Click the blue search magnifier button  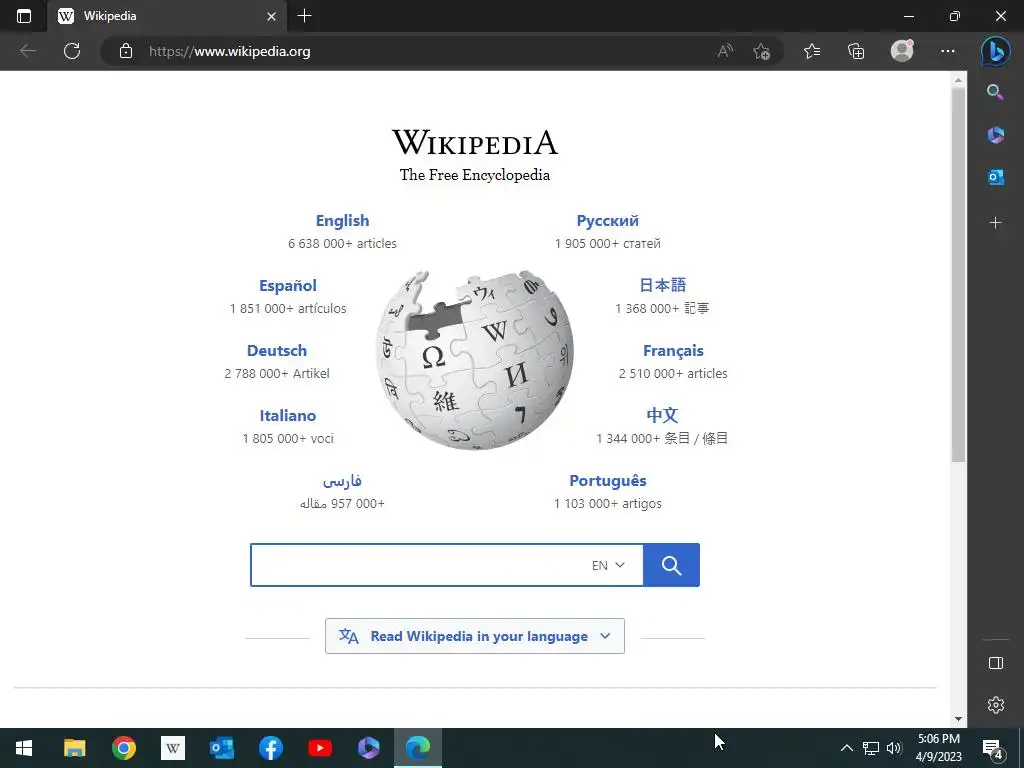[671, 565]
